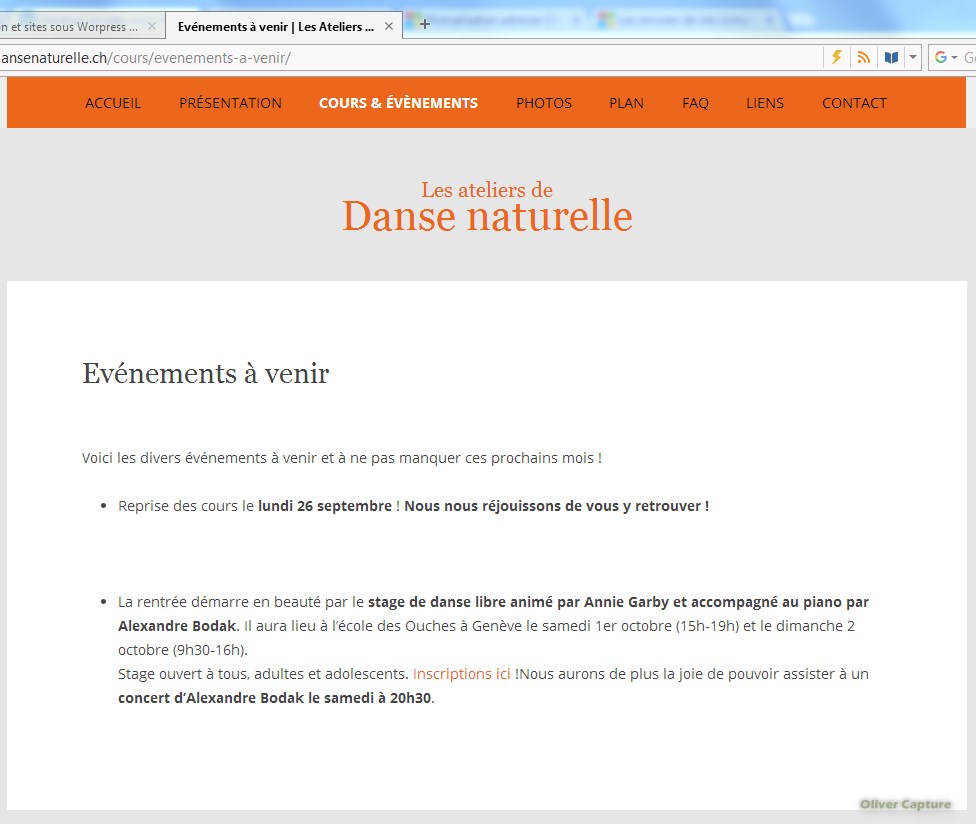Select the 'Evénements à venir | Les Ateliers' tab
Screen dimensions: 976x824
coord(276,26)
